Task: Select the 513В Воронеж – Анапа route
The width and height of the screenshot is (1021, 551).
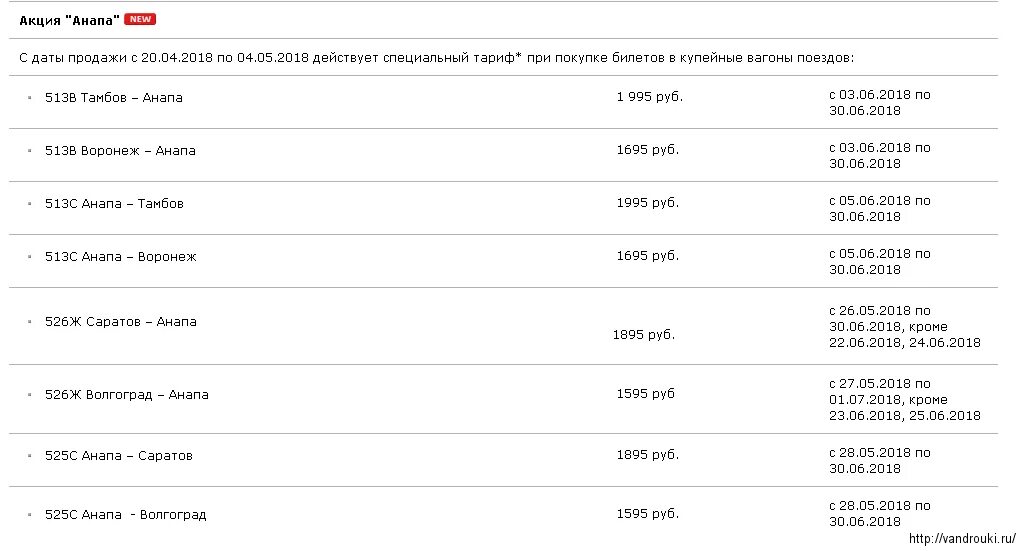Action: [120, 150]
